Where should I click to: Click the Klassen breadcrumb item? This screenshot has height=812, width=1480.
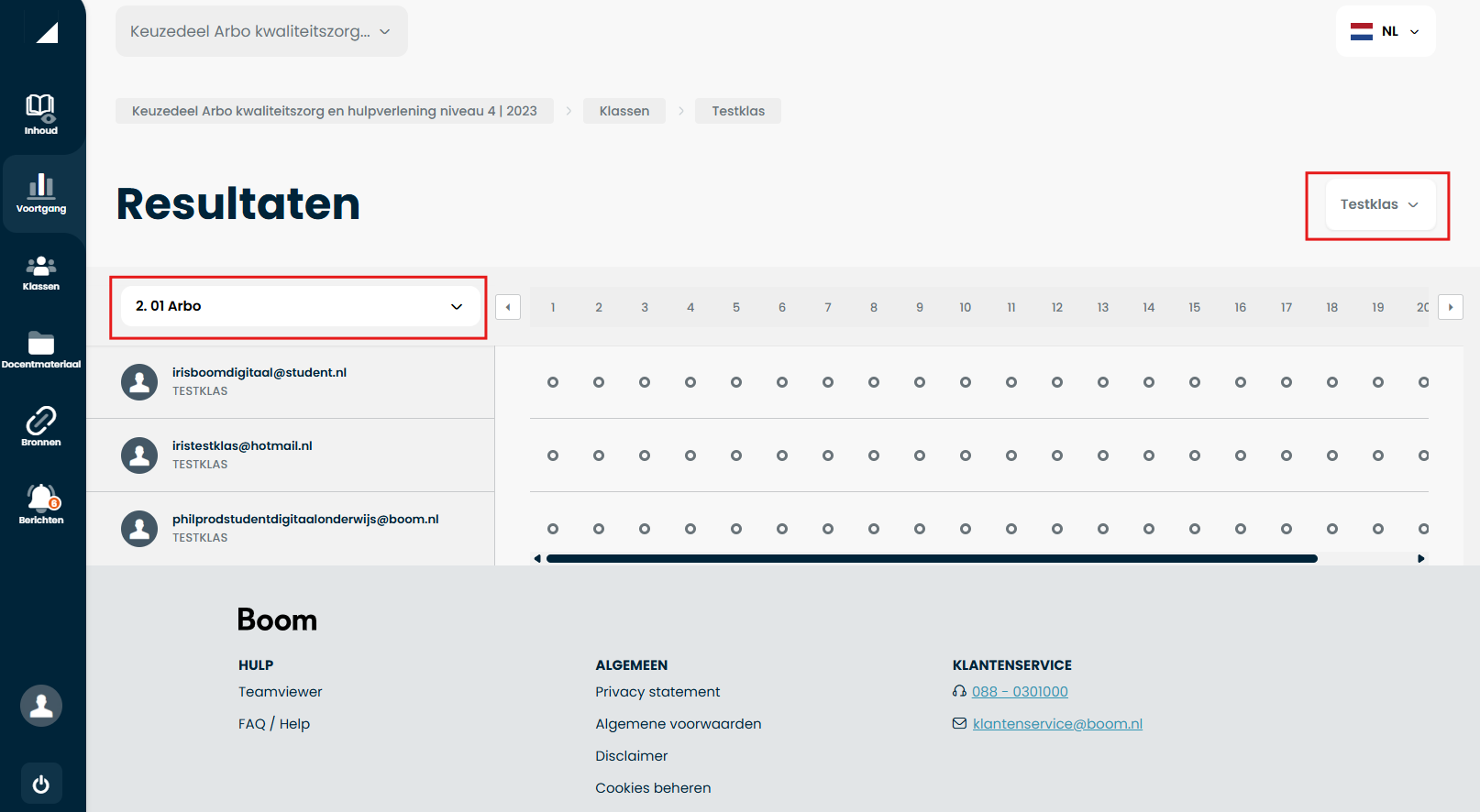[x=624, y=111]
